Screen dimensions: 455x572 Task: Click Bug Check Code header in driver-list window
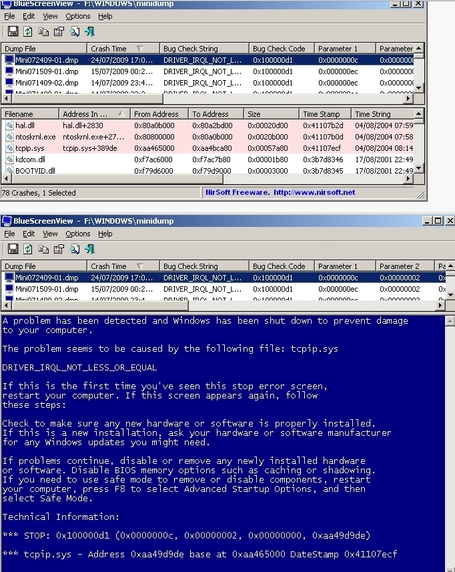pyautogui.click(x=282, y=49)
